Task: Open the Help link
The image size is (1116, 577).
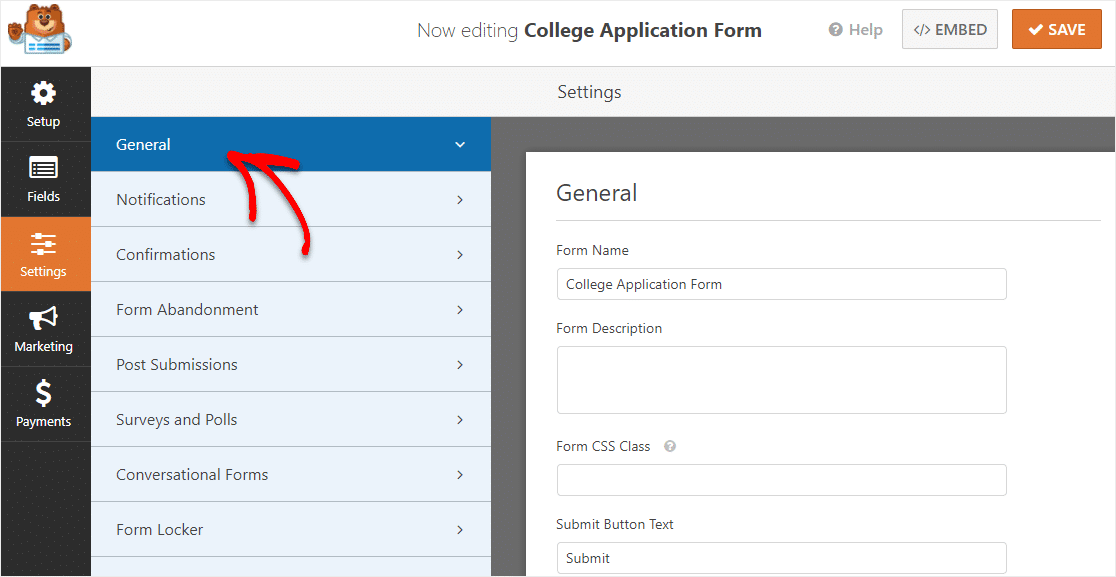Action: tap(856, 30)
